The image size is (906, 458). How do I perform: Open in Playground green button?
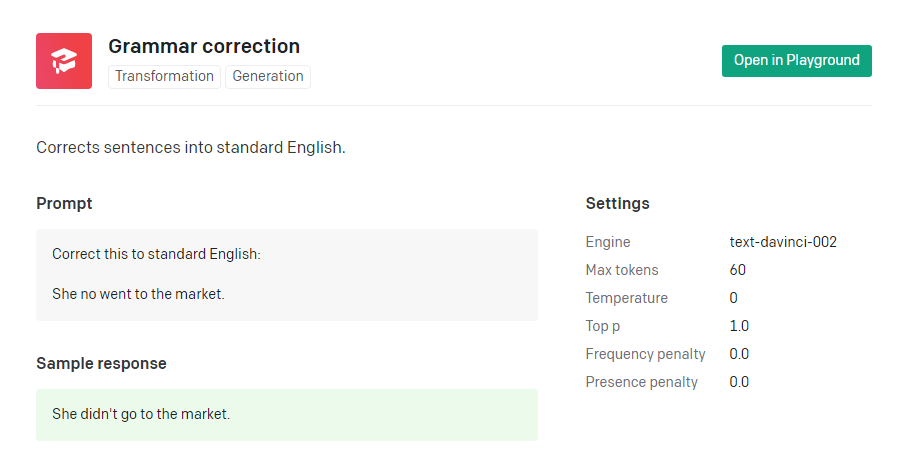point(796,61)
